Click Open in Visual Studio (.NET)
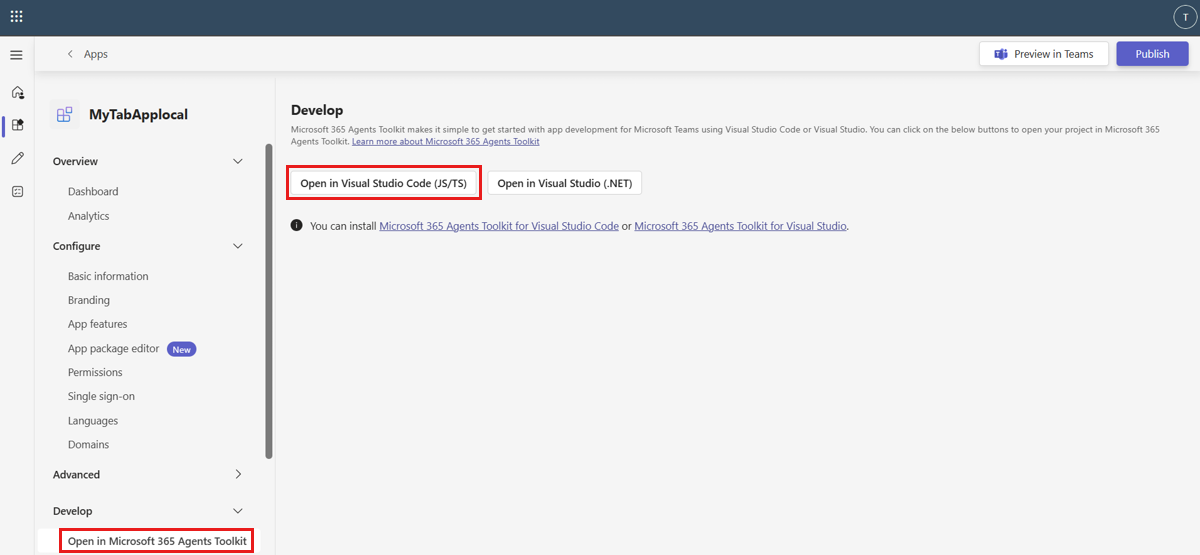This screenshot has width=1200, height=555. tap(565, 184)
